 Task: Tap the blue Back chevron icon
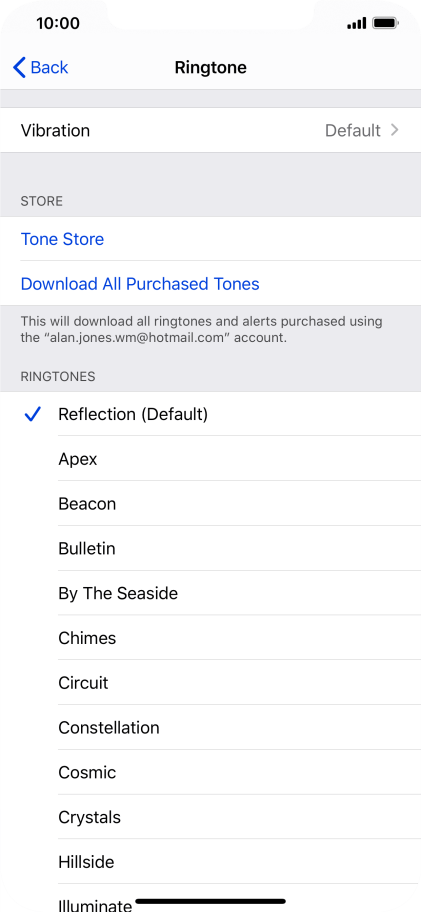pyautogui.click(x=19, y=67)
